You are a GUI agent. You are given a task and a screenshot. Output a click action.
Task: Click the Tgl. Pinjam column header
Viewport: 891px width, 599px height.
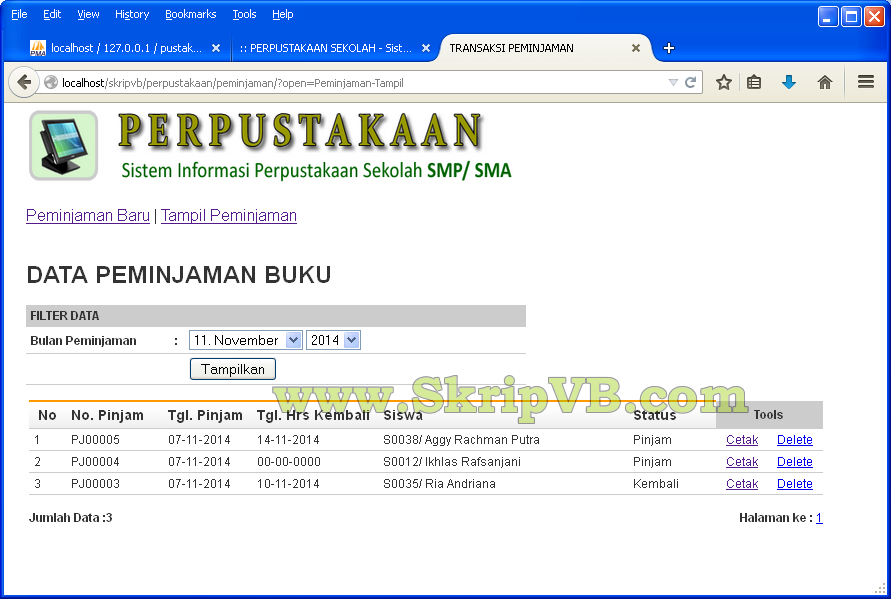(205, 415)
